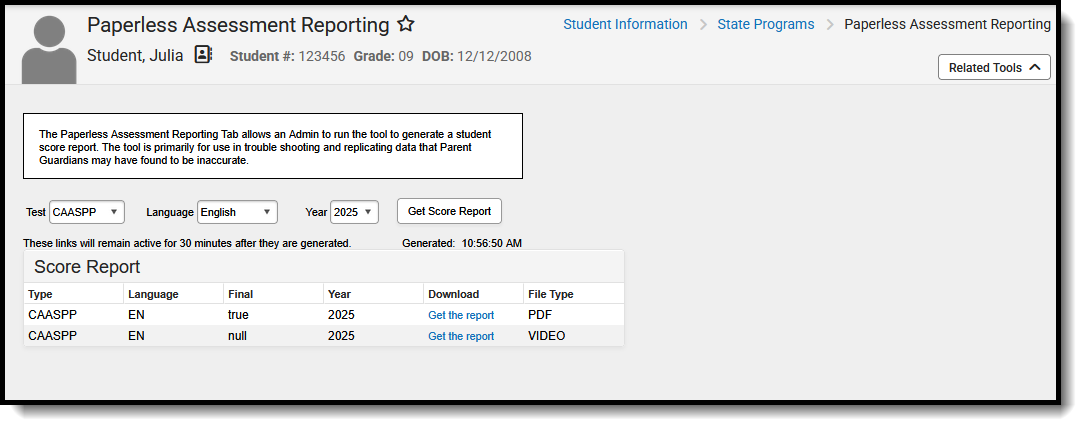
Task: Click the generated time 10:56:50 AM
Action: coord(492,243)
